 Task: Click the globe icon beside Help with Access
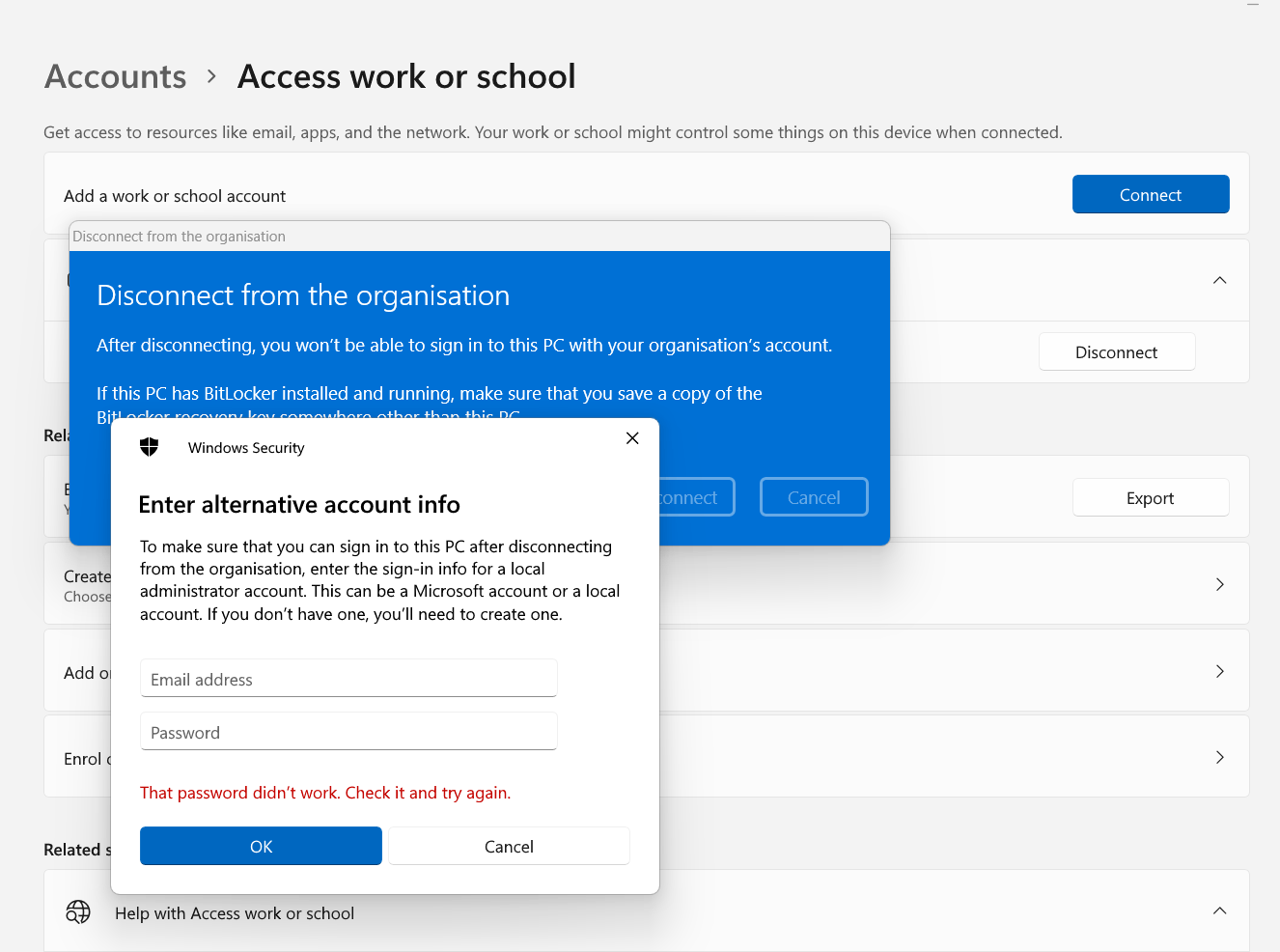pyautogui.click(x=78, y=912)
